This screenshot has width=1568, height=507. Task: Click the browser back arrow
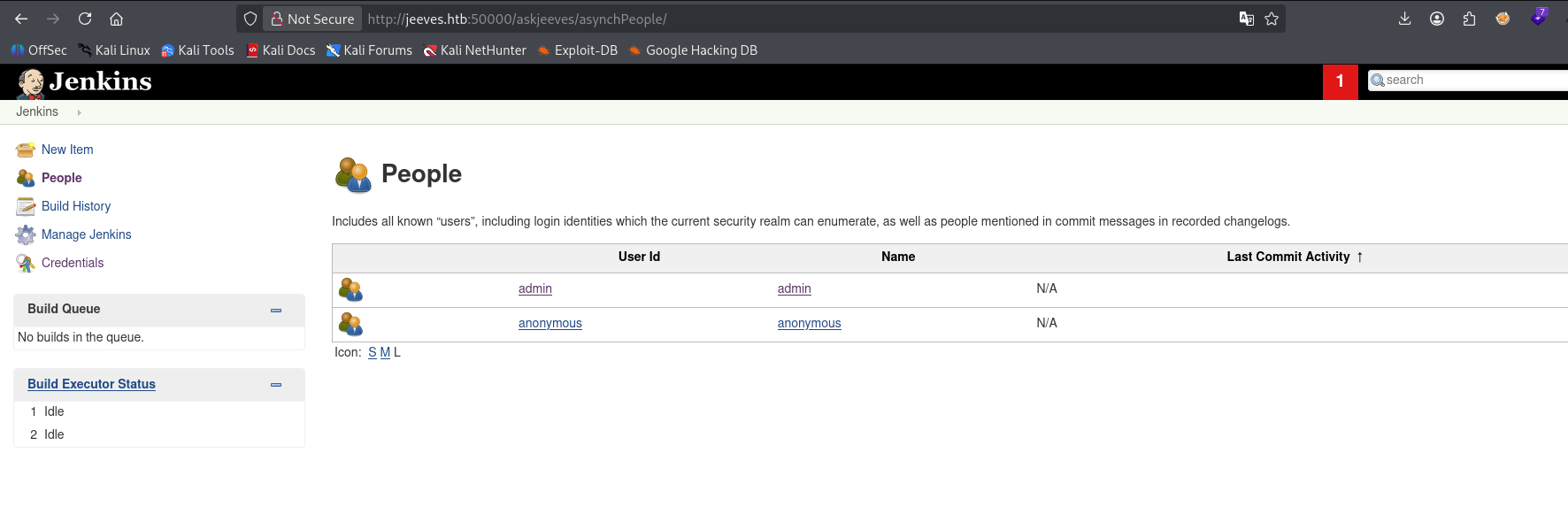21,19
